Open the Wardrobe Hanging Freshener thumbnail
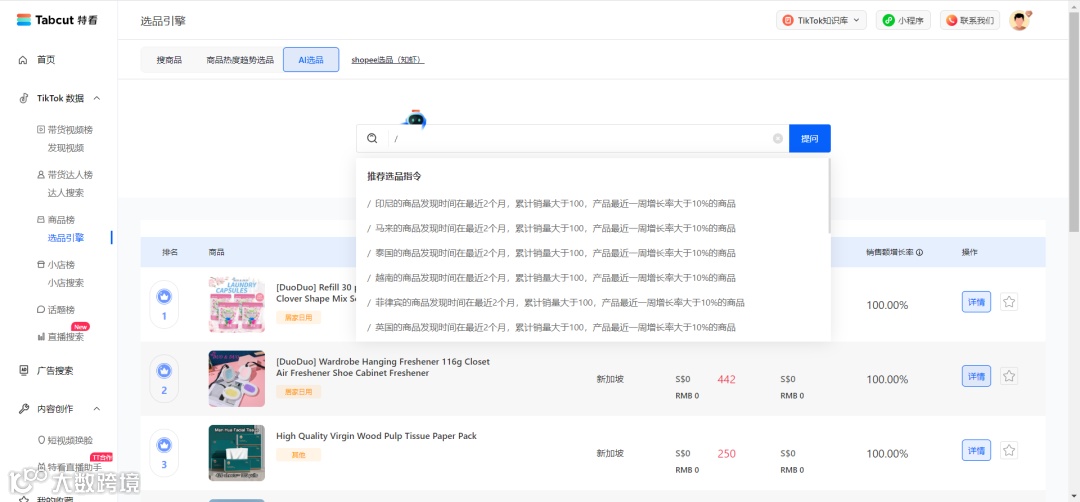Screen dimensions: 1080x502 click(x=237, y=379)
